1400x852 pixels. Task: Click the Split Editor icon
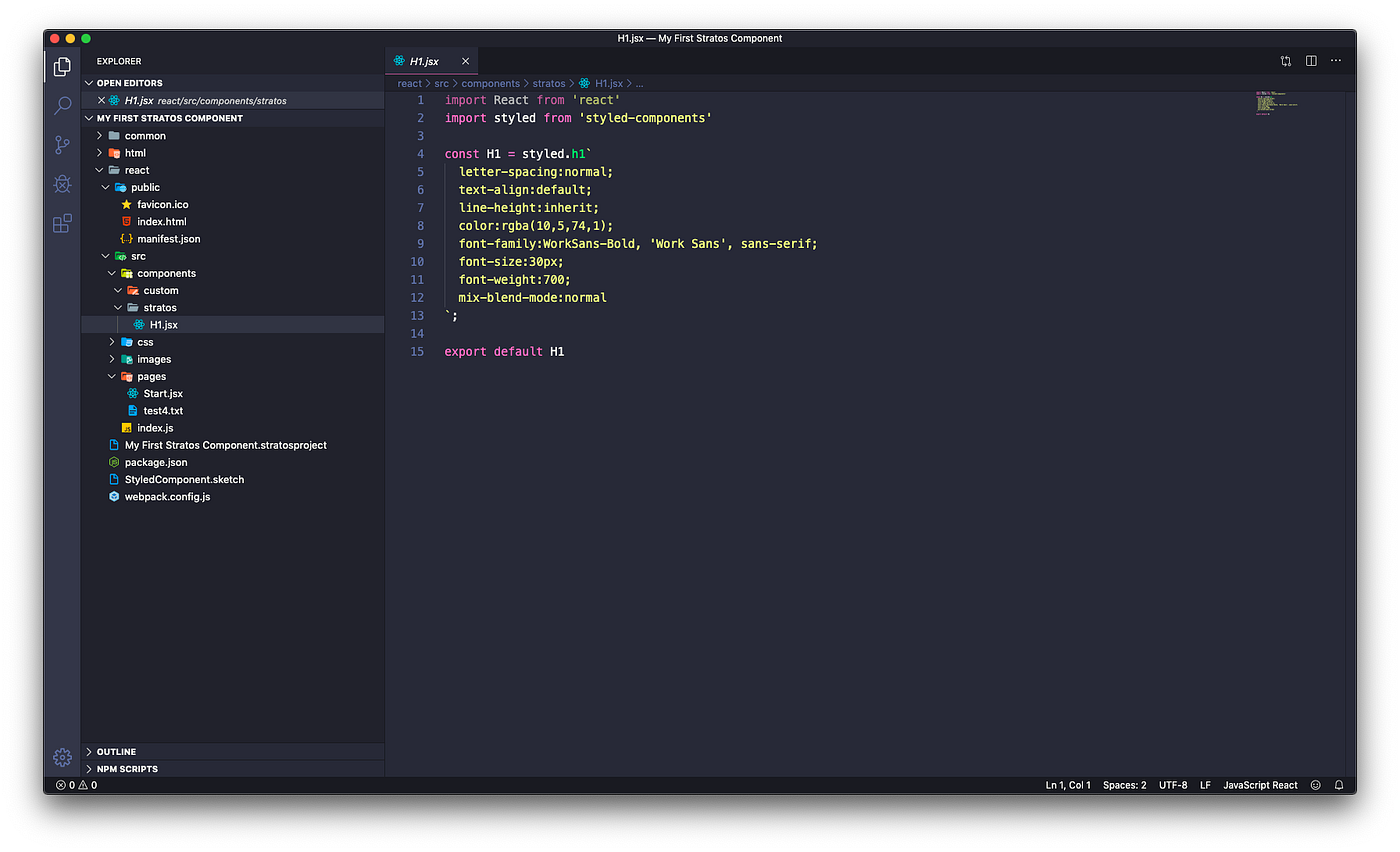click(1311, 60)
